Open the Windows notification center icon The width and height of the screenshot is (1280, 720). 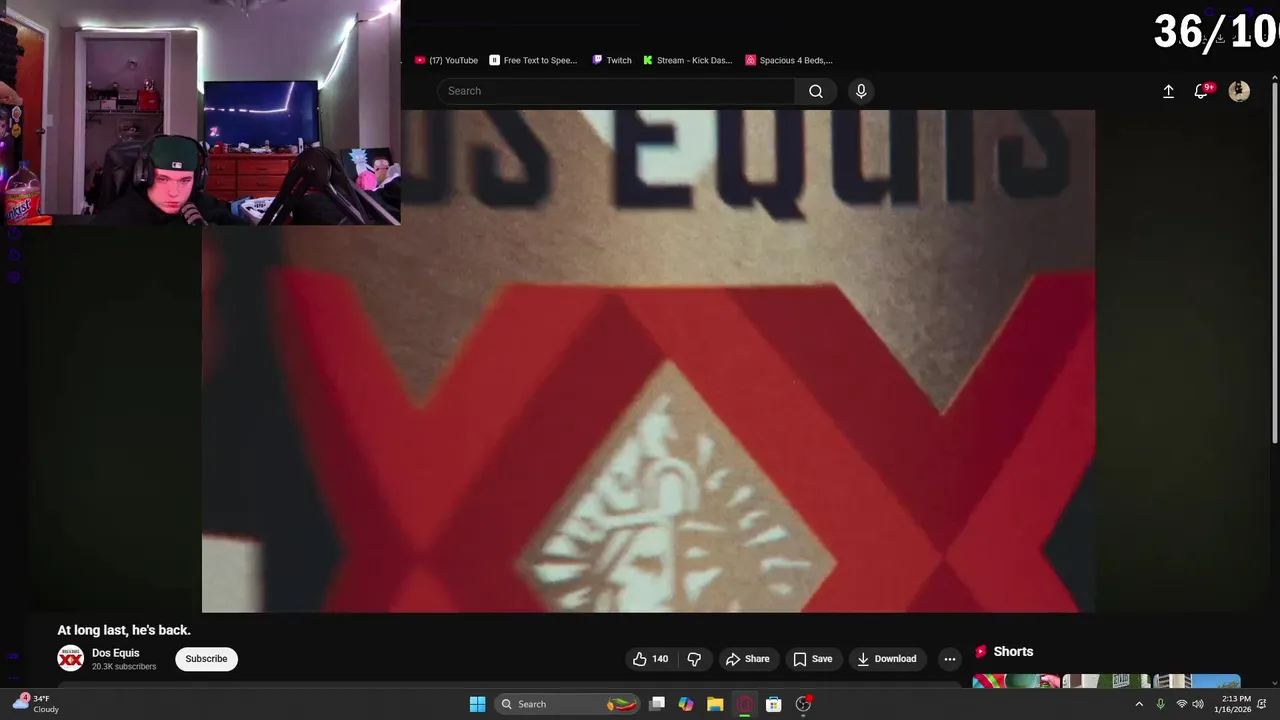(x=1263, y=704)
